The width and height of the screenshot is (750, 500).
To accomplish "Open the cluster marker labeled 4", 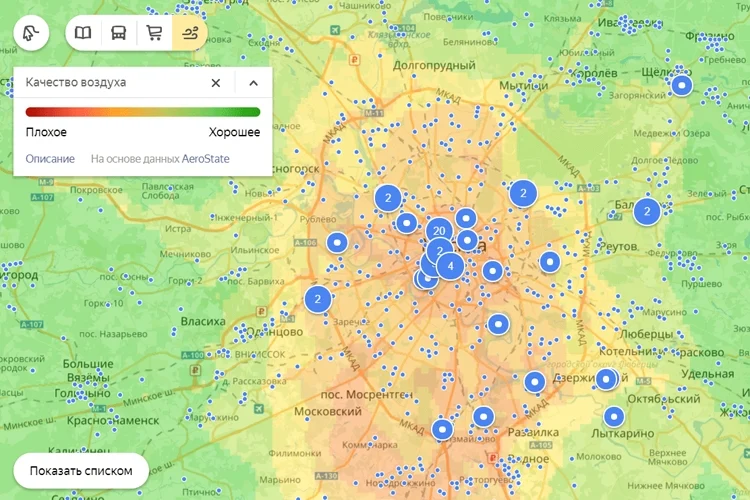I will 450,266.
